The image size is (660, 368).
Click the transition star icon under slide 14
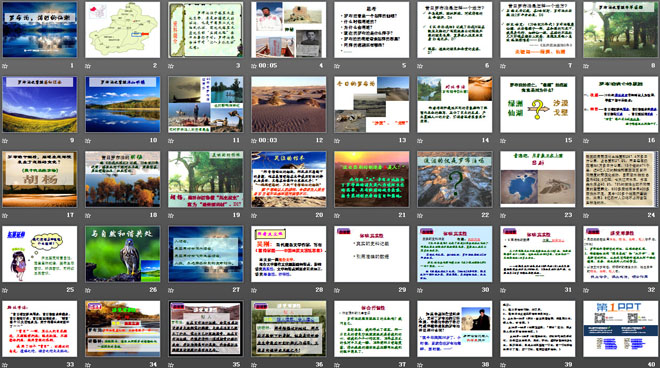pos(420,141)
